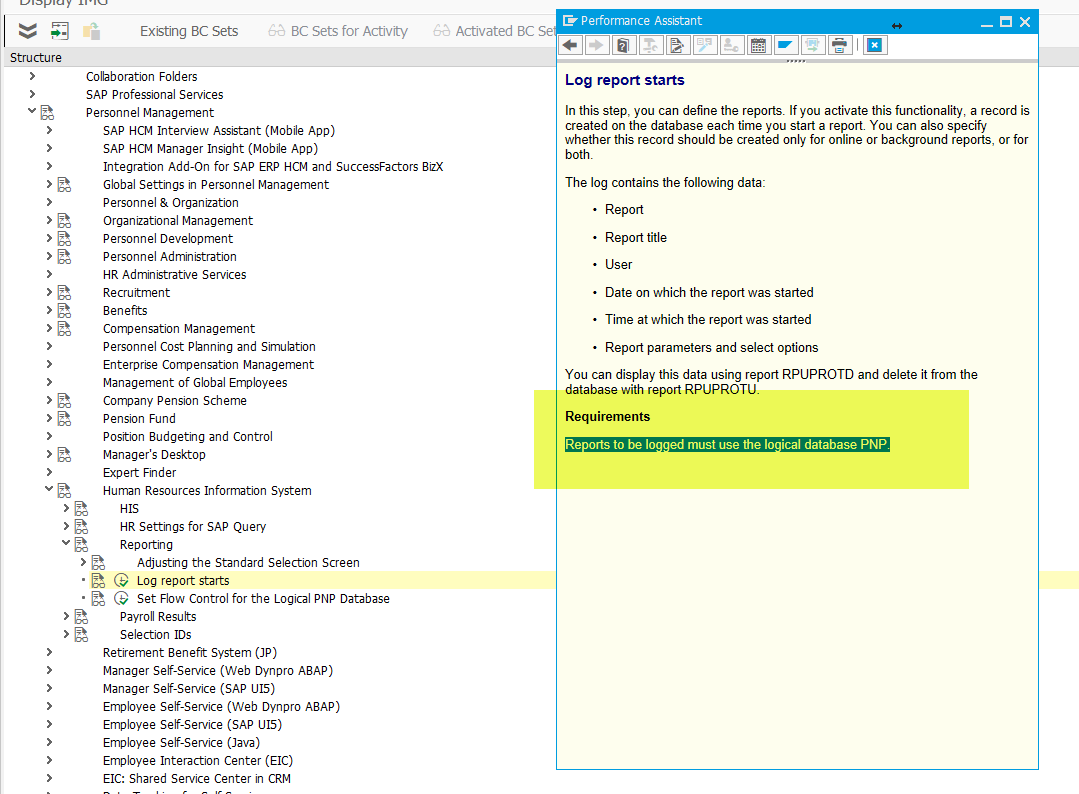Select Set Flow Control for the Logical PNP Database
Viewport: 1079px width, 794px height.
coord(263,599)
